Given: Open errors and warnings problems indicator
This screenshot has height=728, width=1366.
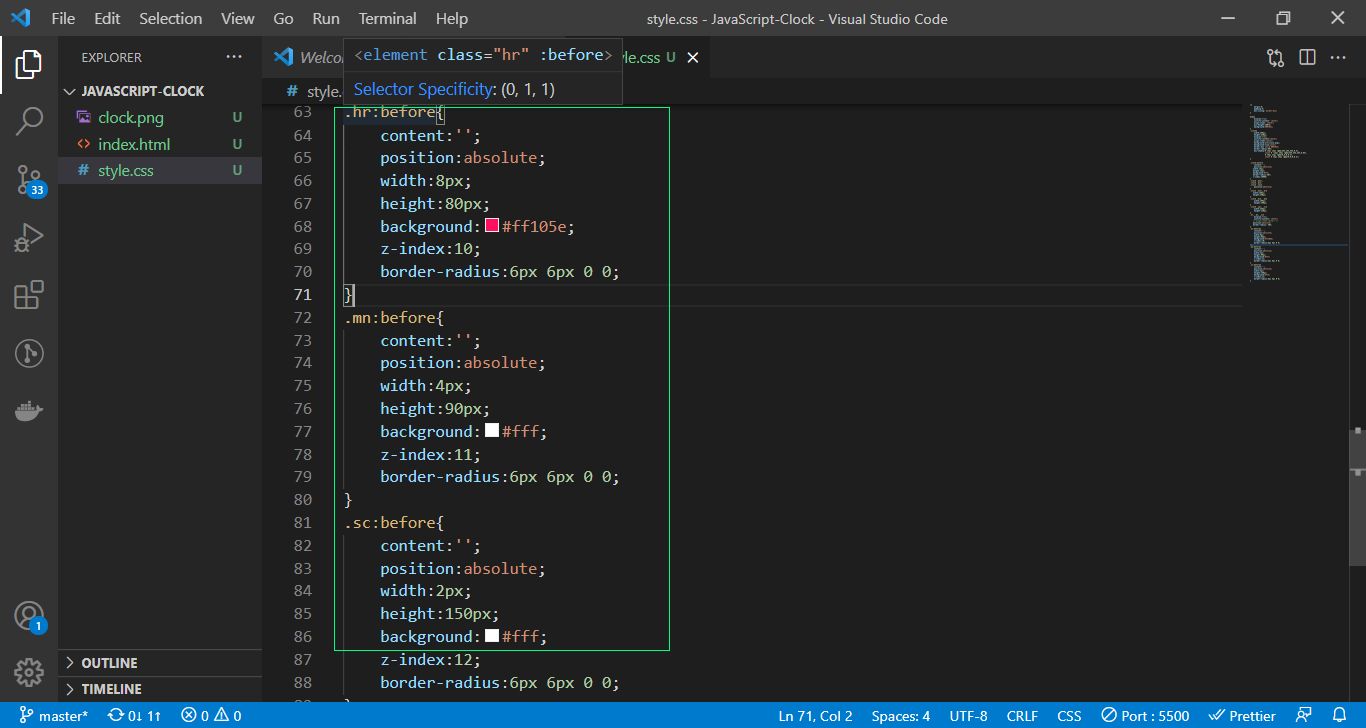Looking at the screenshot, I should tap(211, 716).
